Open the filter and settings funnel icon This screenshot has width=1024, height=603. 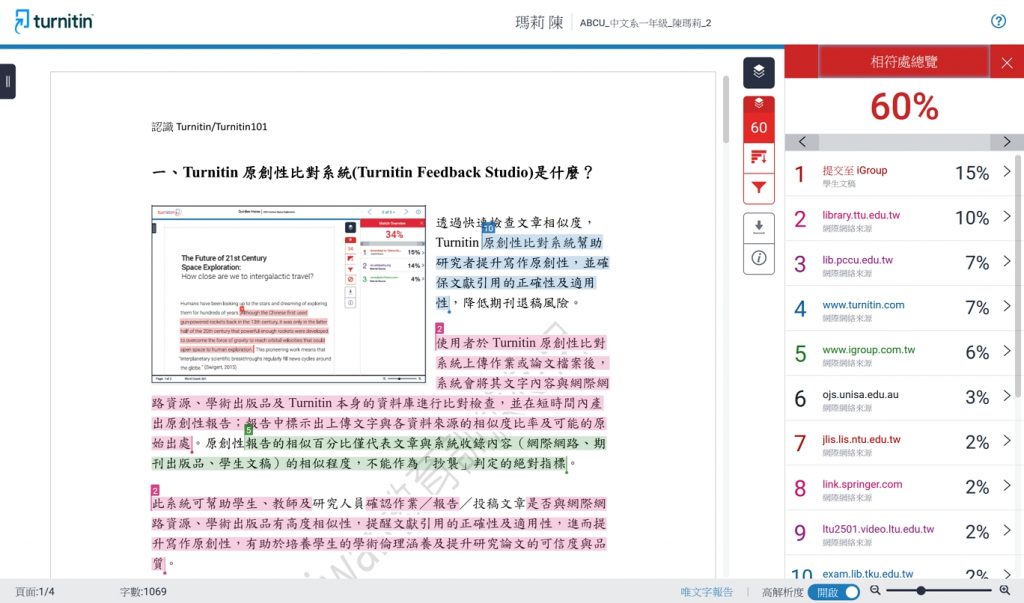point(759,188)
